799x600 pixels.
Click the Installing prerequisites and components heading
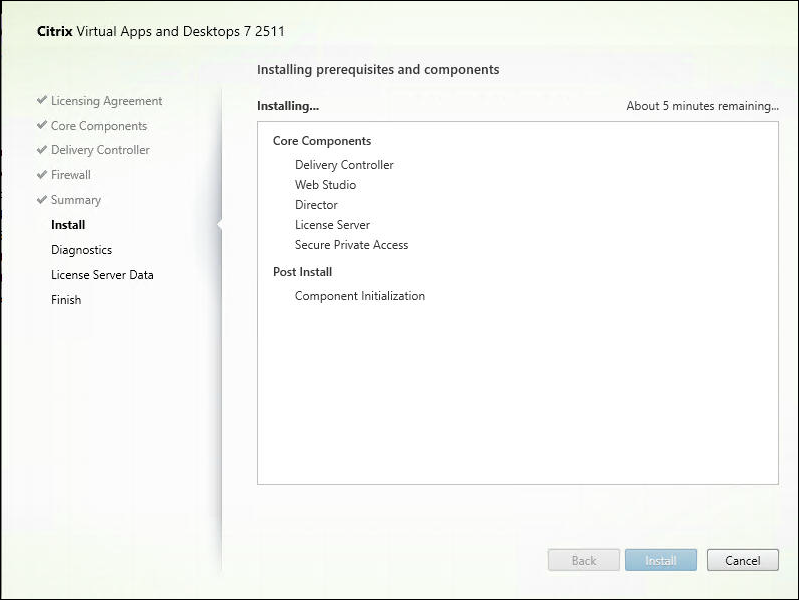coord(378,70)
